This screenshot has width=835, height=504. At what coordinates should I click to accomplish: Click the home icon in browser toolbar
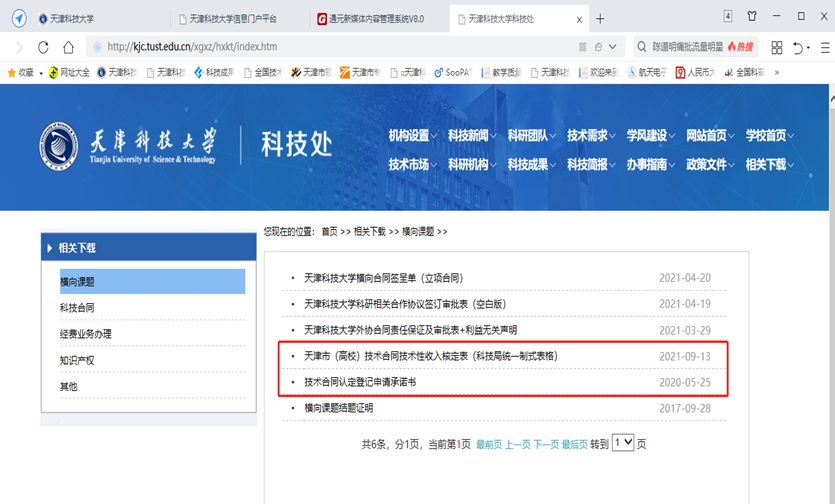tap(68, 47)
